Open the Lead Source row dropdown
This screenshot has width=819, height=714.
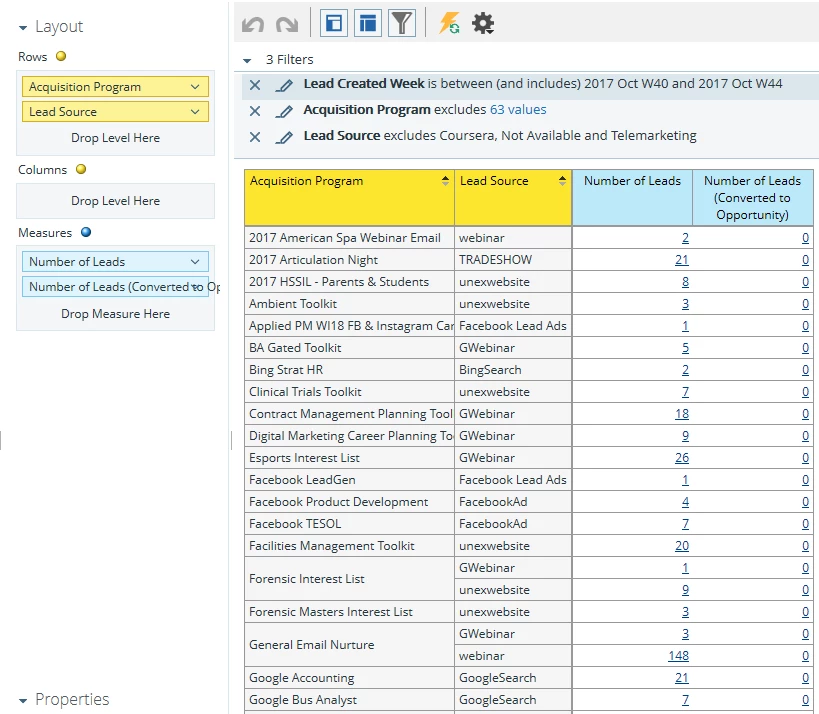(x=195, y=112)
